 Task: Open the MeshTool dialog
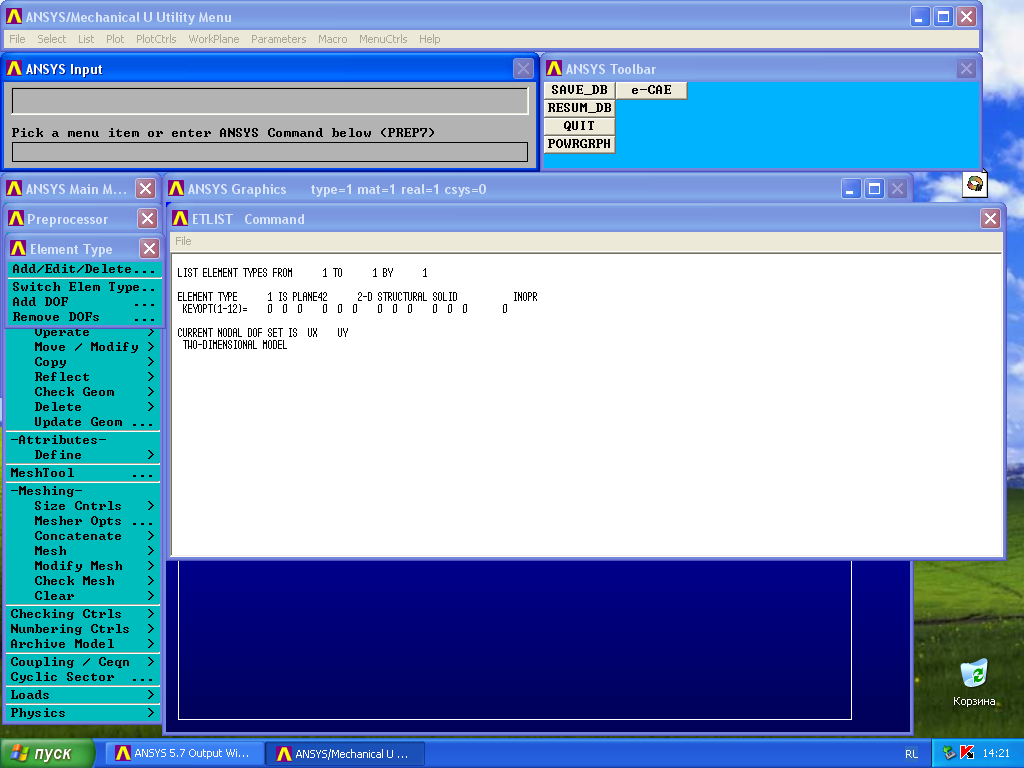click(84, 473)
